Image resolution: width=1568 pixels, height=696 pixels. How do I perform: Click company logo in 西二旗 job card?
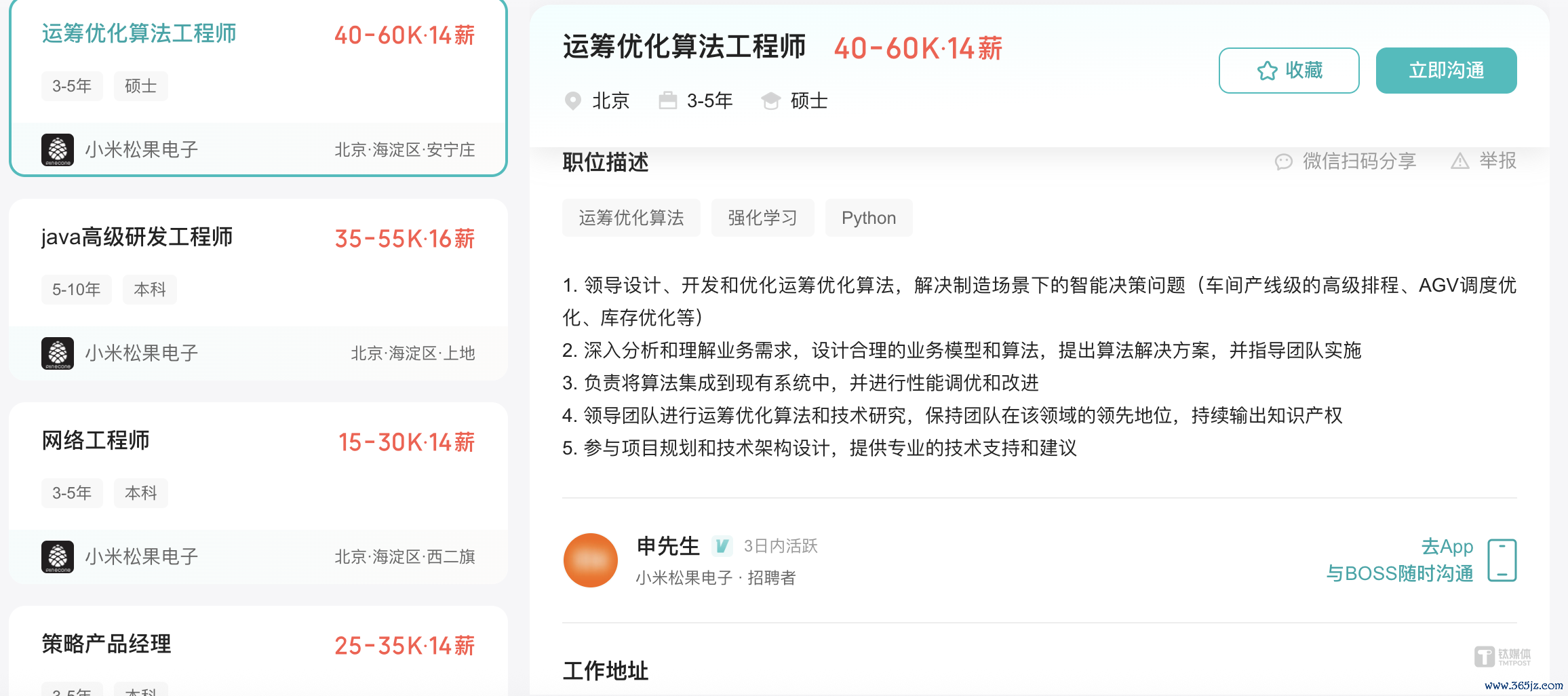coord(58,557)
